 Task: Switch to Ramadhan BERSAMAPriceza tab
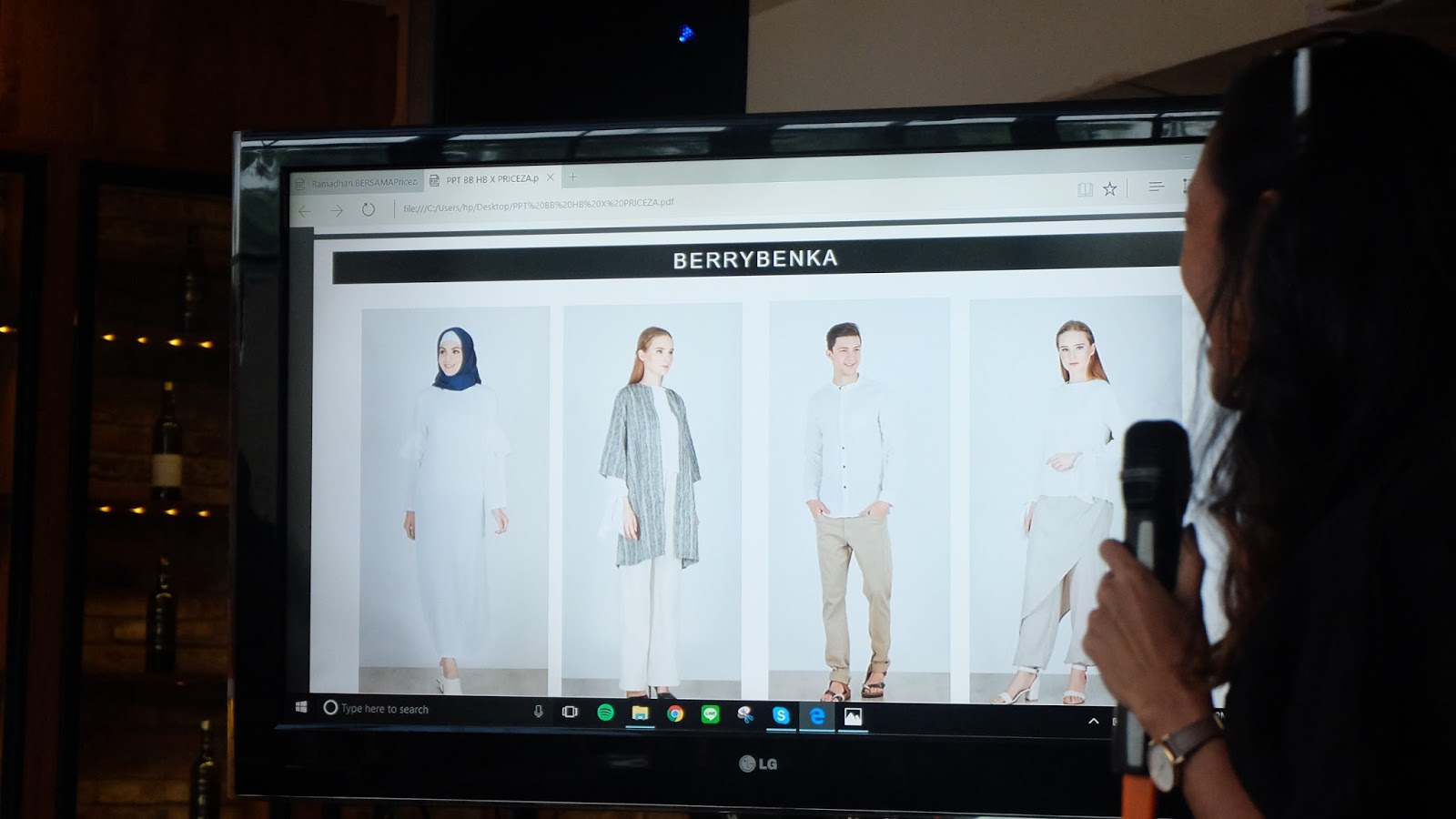tap(359, 183)
